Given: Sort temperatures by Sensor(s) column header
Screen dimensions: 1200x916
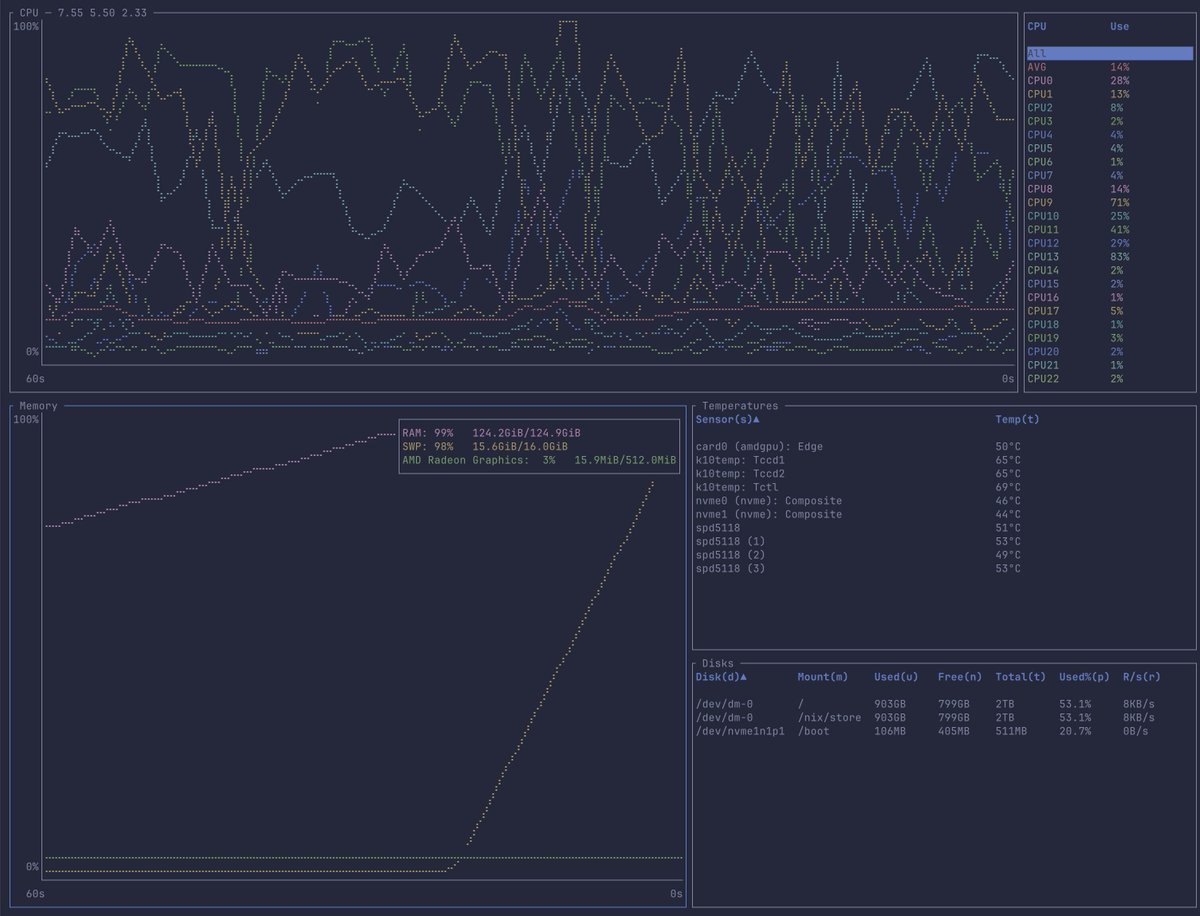Looking at the screenshot, I should tap(727, 419).
